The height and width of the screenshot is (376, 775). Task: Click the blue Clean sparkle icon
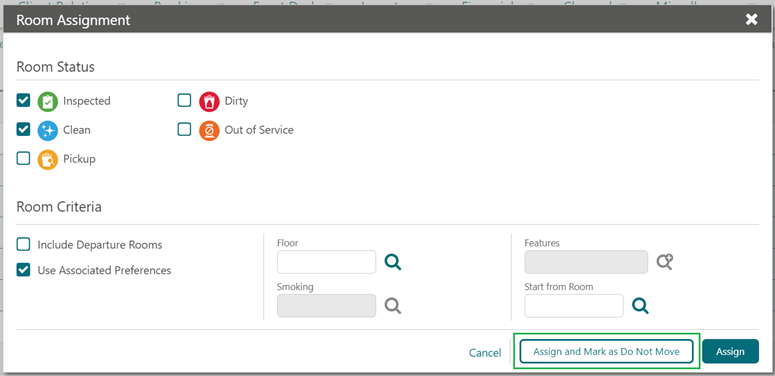coord(48,131)
